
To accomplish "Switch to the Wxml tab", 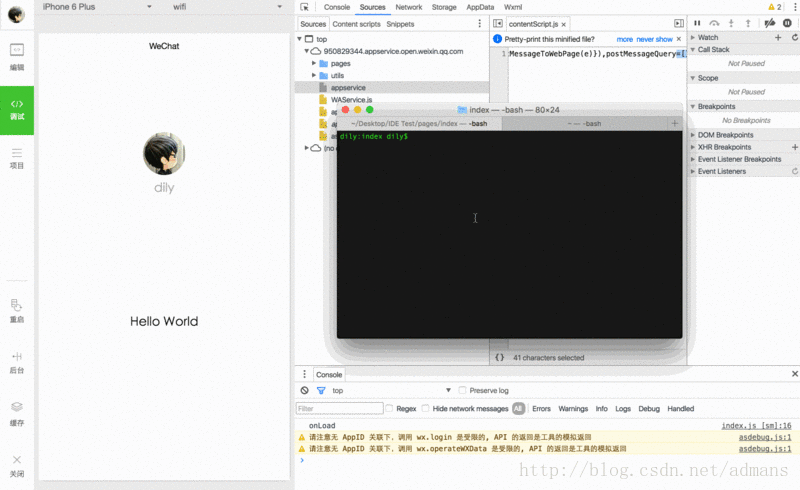I will 513,7.
